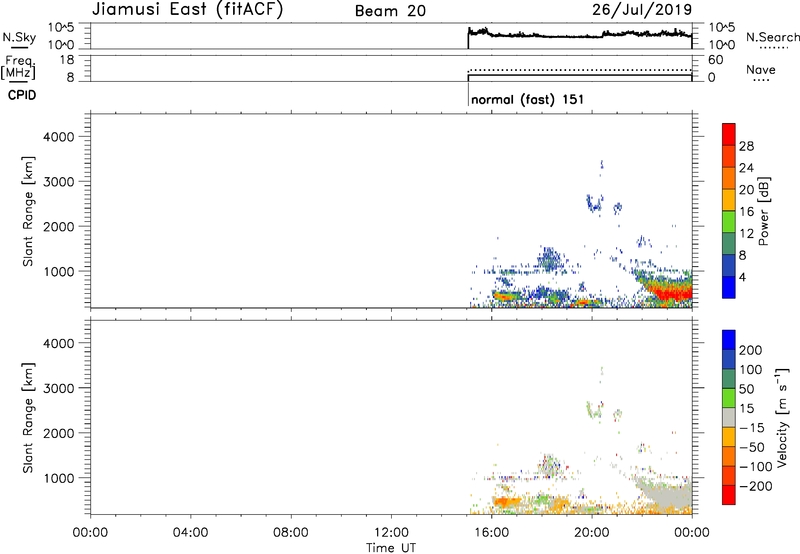Image resolution: width=800 pixels, height=554 pixels.
Task: Click the CPID start marker line at 15:00
Action: pyautogui.click(x=468, y=94)
